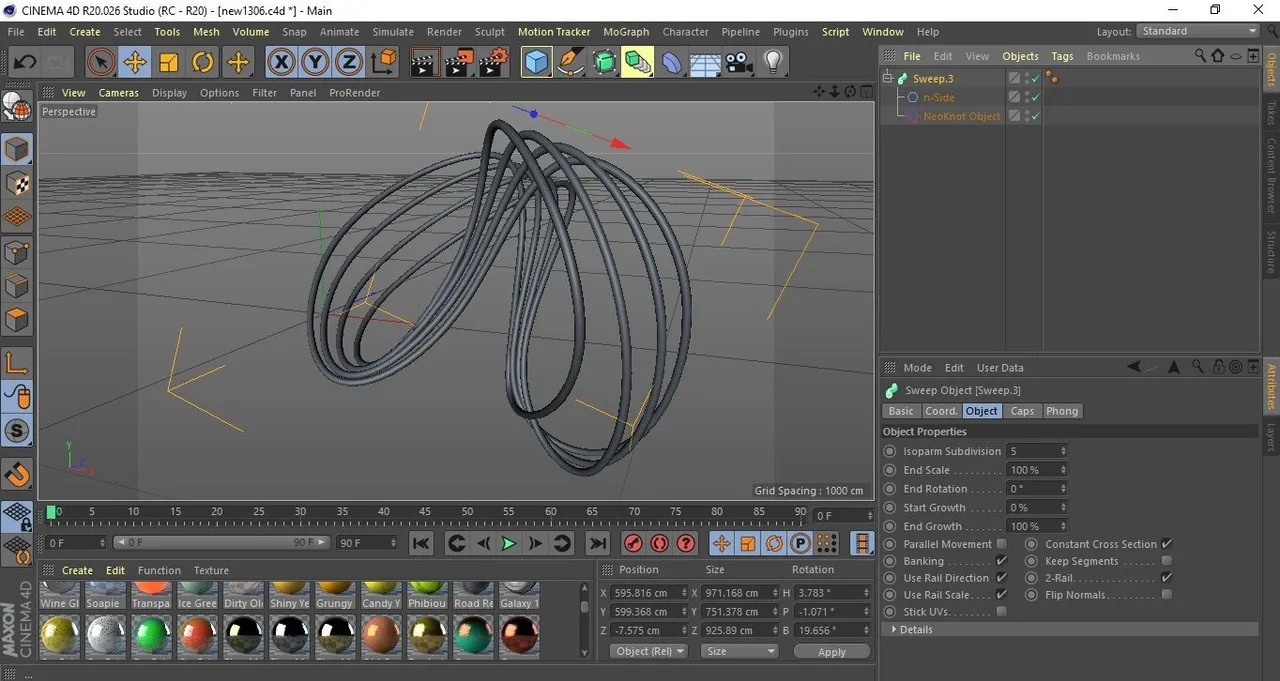Open the material manager Create menu
Image resolution: width=1280 pixels, height=681 pixels.
point(77,571)
